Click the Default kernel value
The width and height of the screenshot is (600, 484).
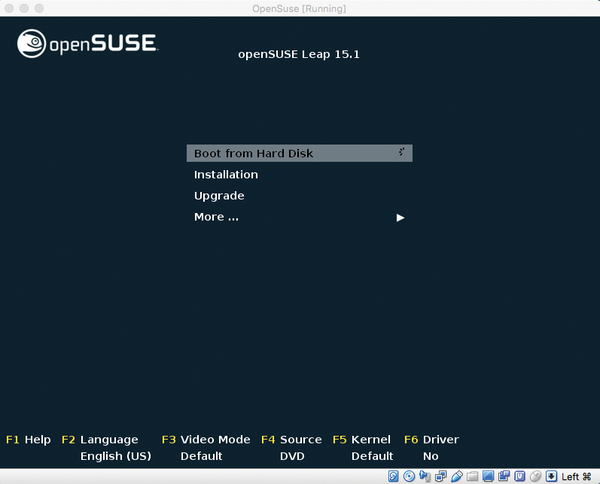point(372,456)
